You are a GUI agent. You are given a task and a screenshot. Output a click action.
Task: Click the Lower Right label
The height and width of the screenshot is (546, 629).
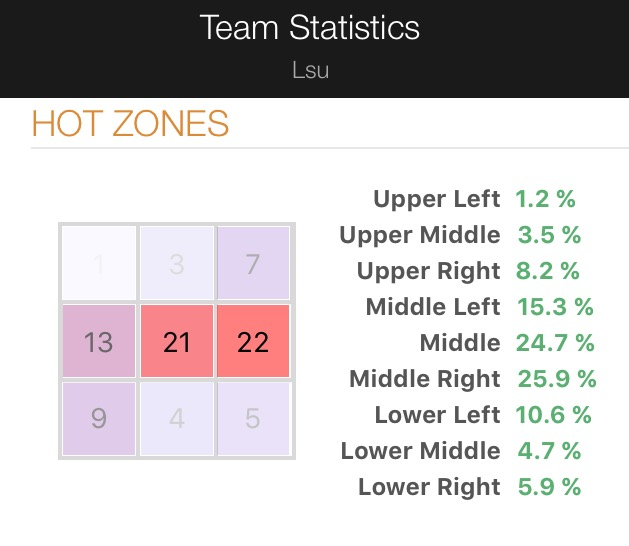[x=429, y=487]
